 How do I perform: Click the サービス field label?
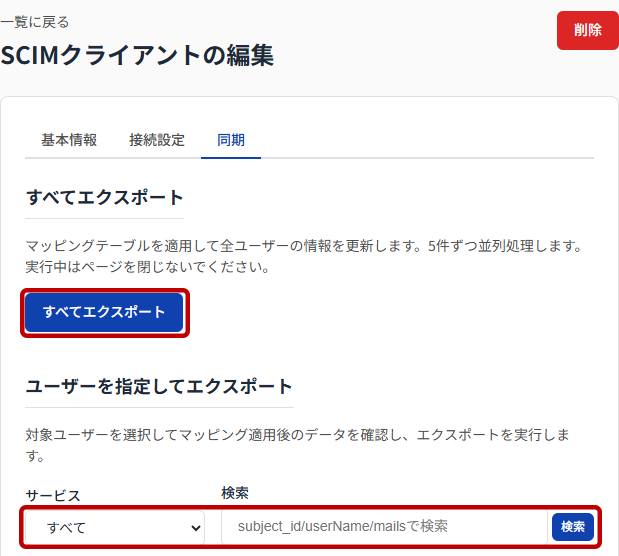53,496
